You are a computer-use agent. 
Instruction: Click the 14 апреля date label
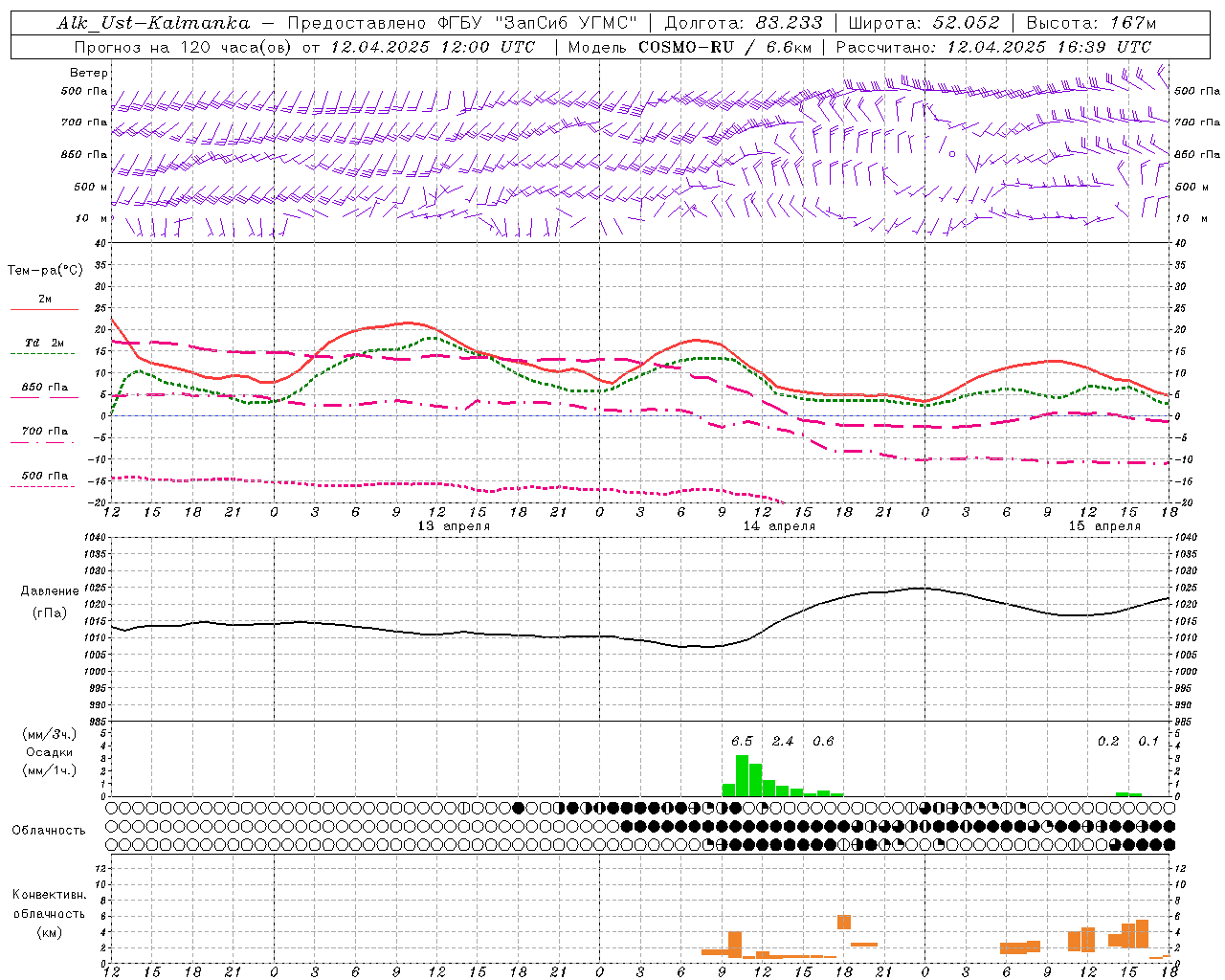(x=779, y=525)
